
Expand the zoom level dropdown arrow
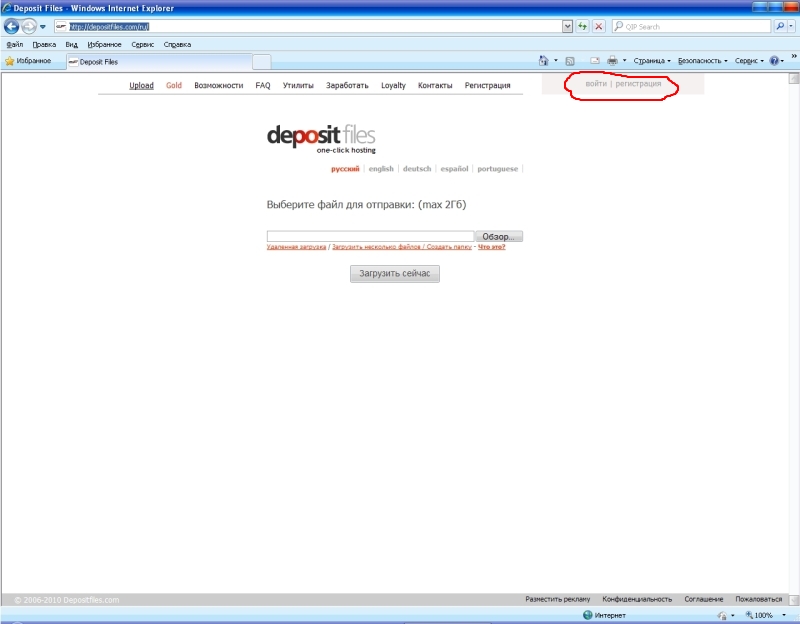[x=784, y=615]
